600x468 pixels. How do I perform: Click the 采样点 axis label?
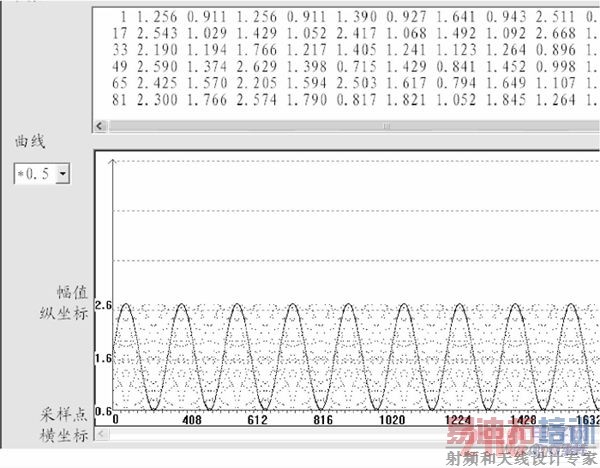click(x=64, y=414)
